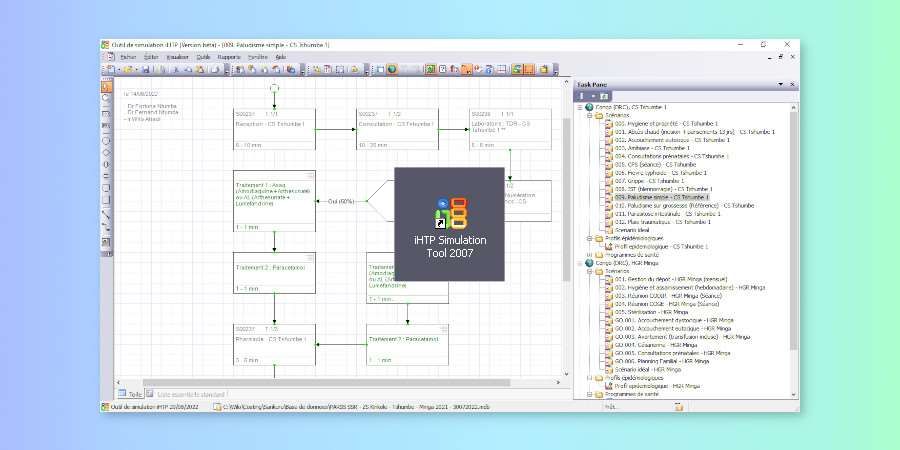Click the Task Pane tree vertical scrollbar
Screen dimensions: 900x450
[794, 230]
